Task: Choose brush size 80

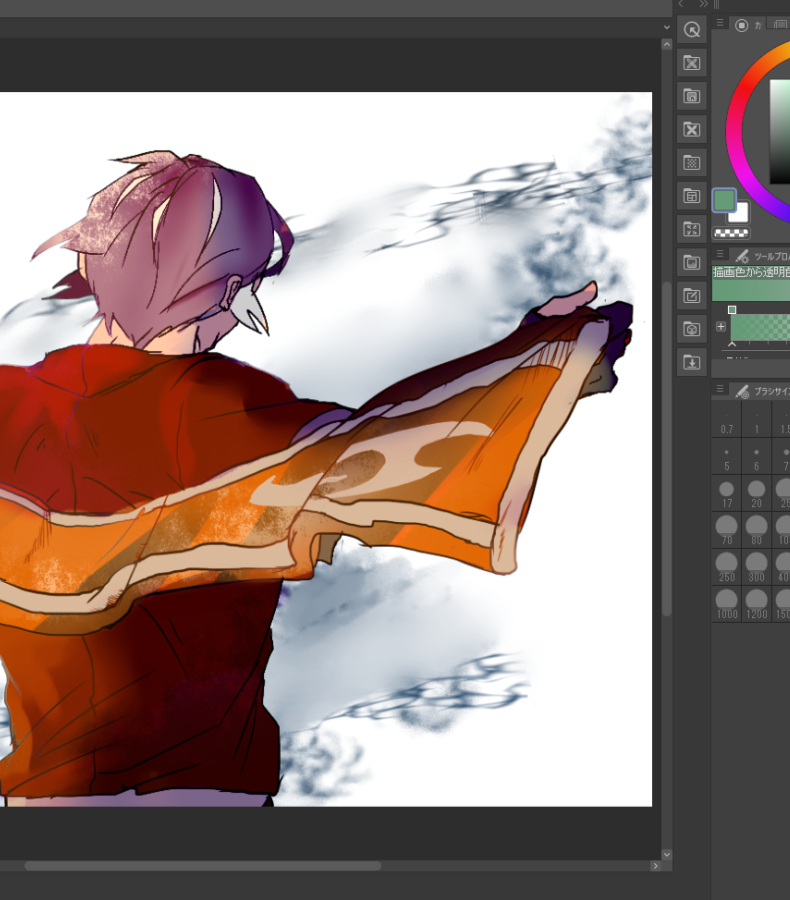Action: [x=757, y=530]
